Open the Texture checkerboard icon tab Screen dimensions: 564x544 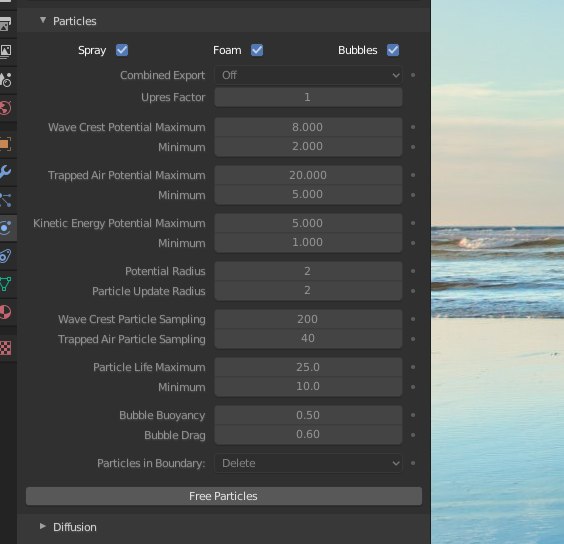pyautogui.click(x=5, y=348)
